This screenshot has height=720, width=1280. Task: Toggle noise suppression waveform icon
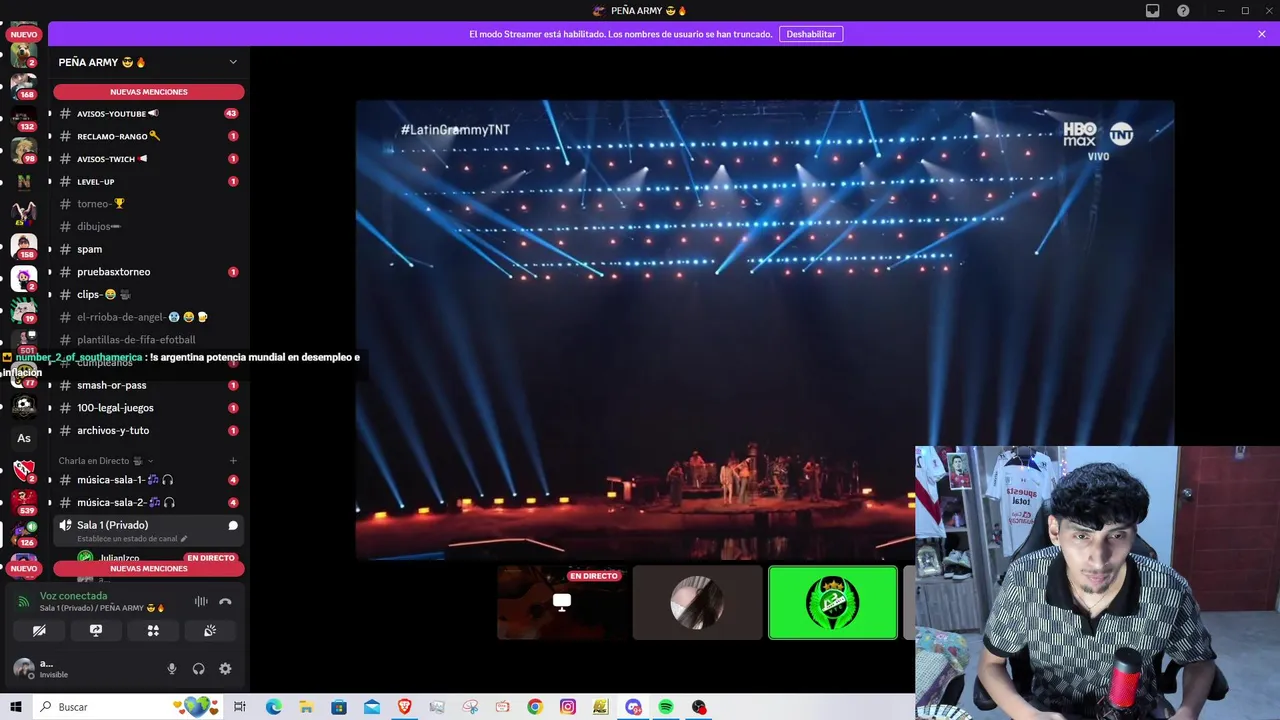(201, 601)
